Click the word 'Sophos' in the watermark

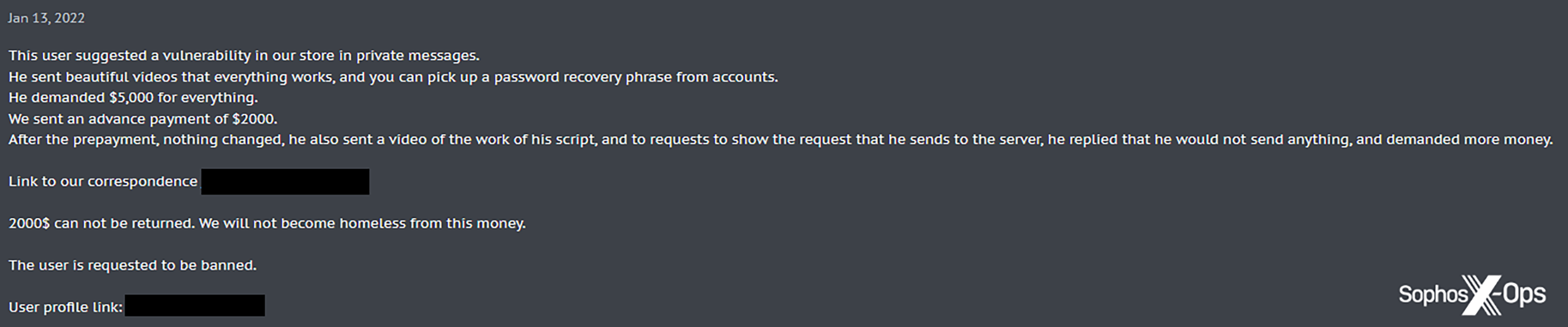(x=1433, y=295)
